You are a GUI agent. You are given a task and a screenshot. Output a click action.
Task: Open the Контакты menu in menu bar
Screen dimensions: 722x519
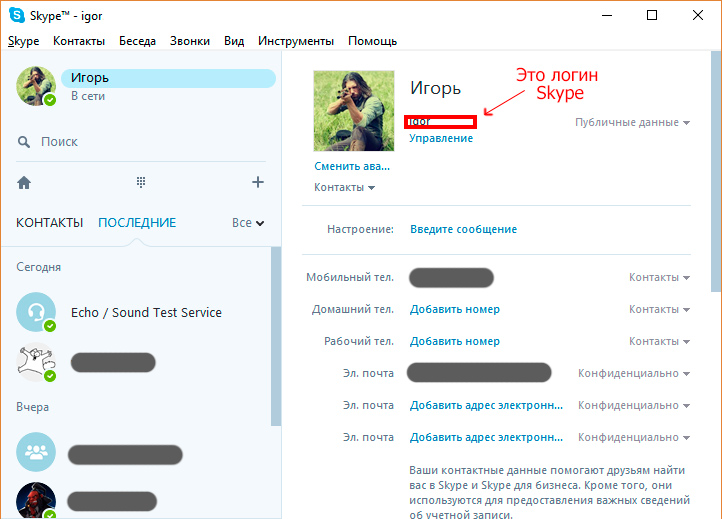point(79,41)
